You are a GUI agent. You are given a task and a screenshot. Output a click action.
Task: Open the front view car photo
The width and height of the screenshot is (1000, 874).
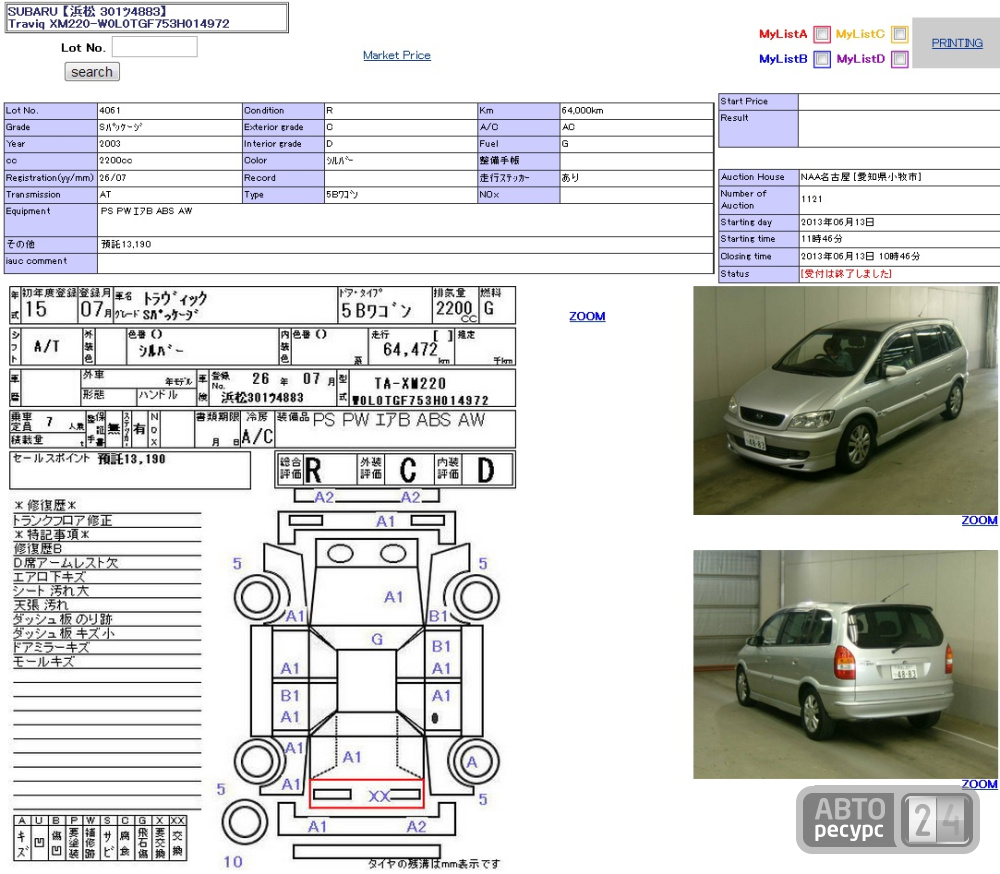click(845, 400)
